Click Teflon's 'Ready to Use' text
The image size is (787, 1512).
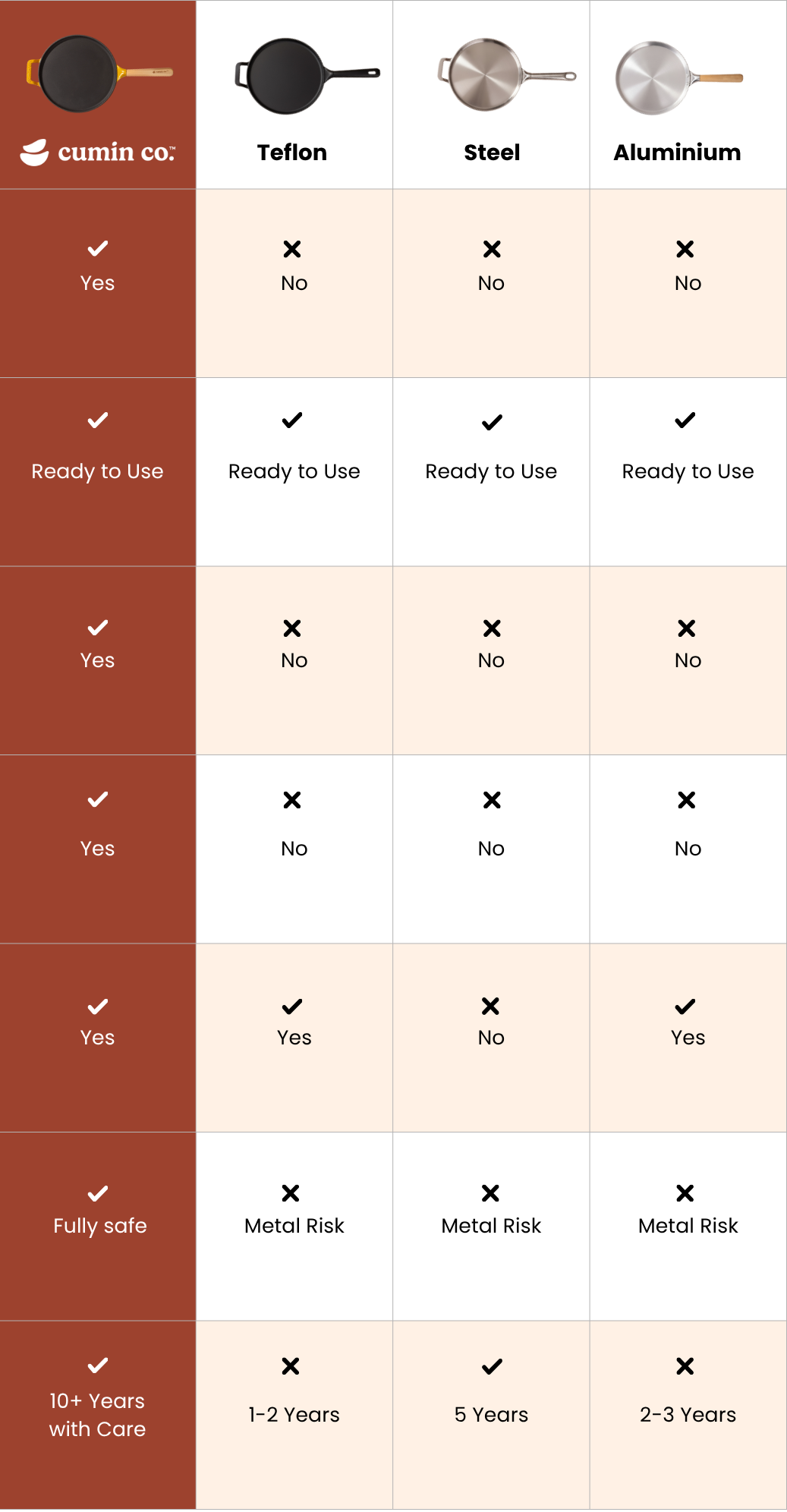coord(294,471)
